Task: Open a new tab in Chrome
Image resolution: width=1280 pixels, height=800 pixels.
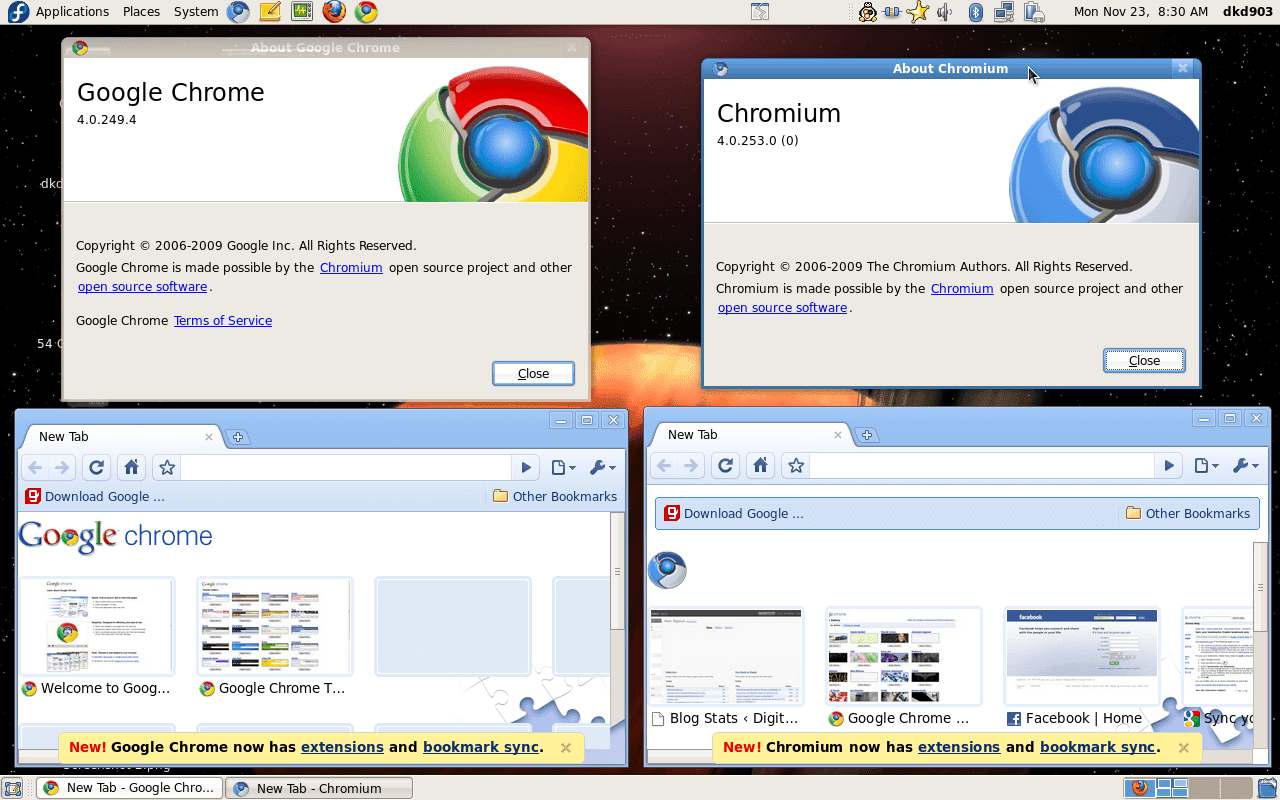Action: pos(238,437)
